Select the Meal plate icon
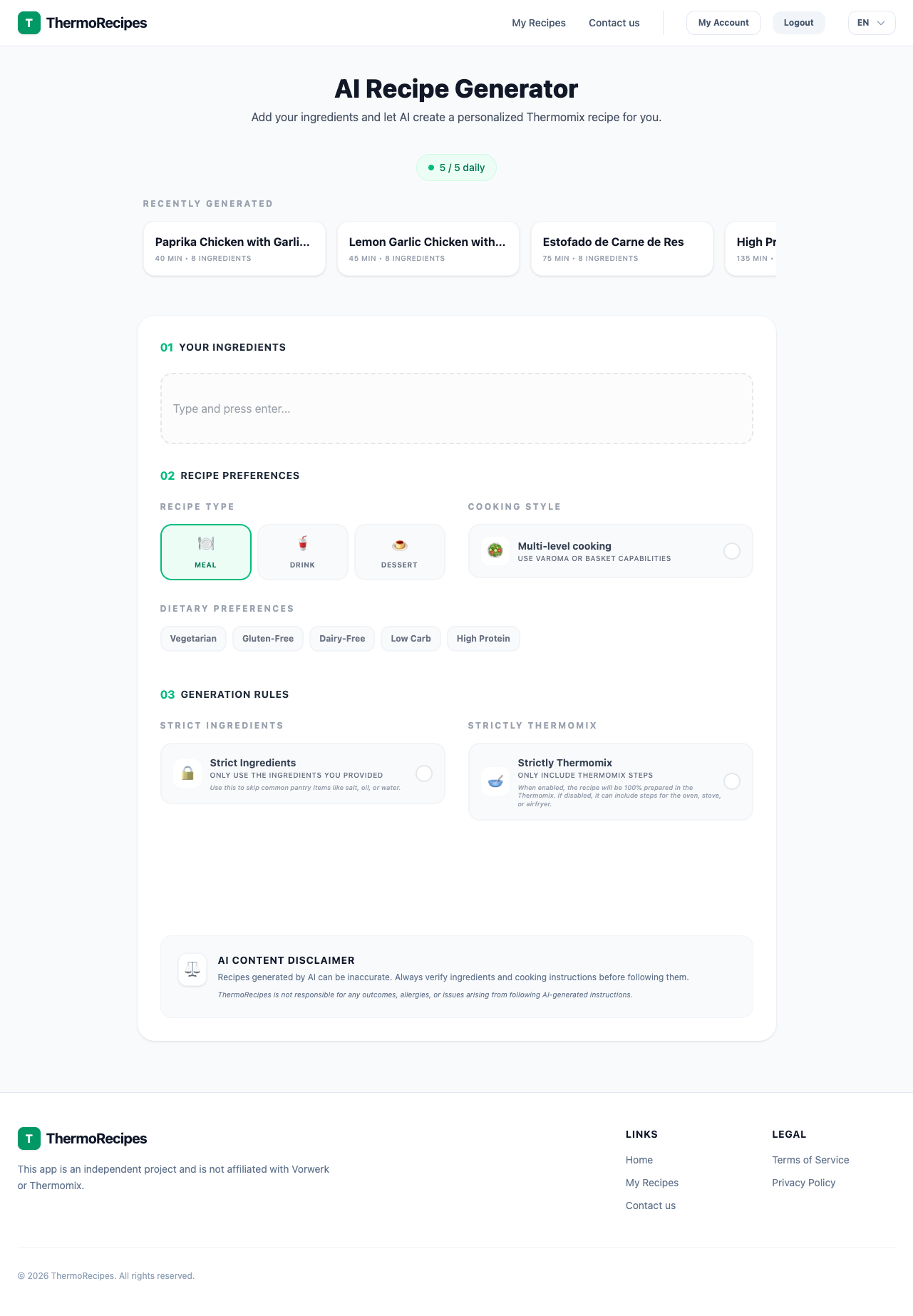 pos(206,544)
